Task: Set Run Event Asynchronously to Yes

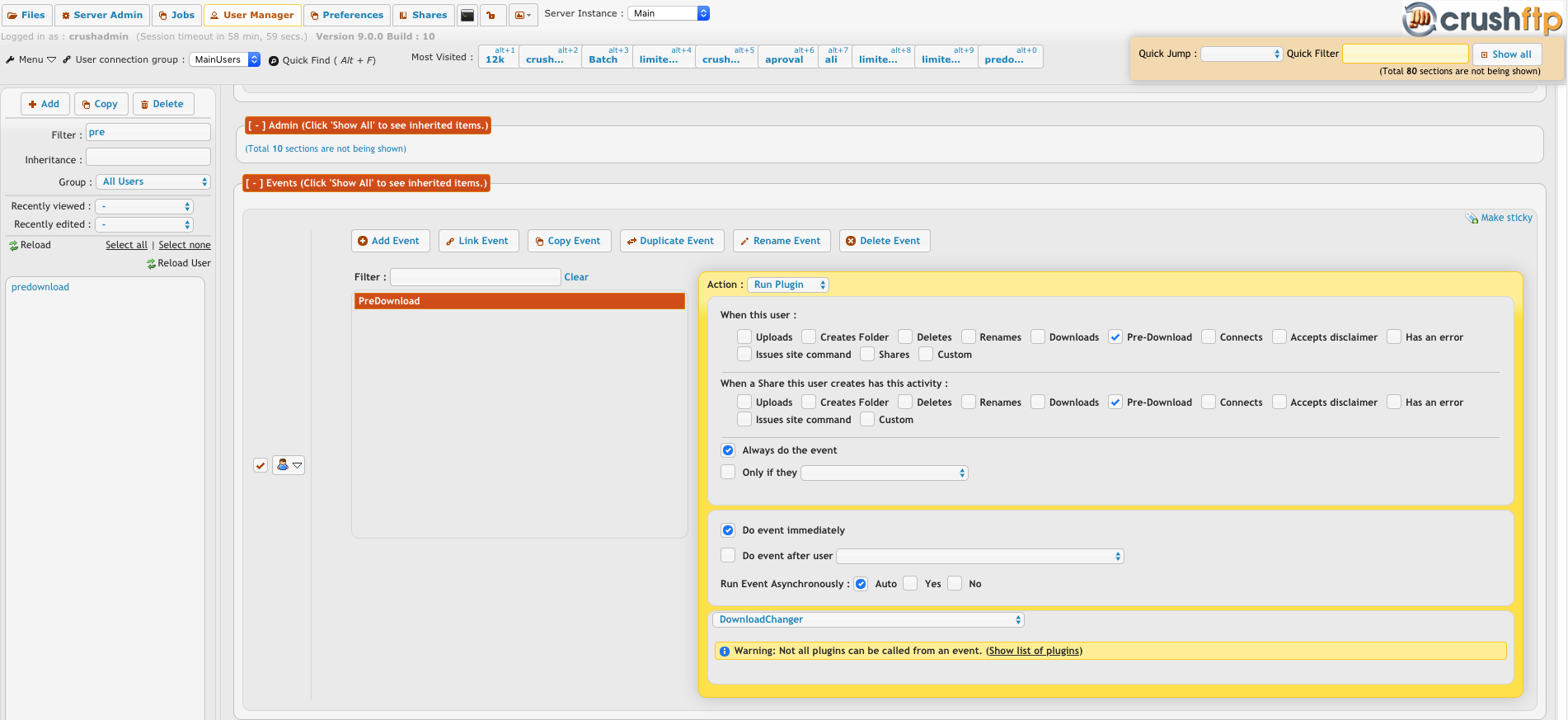Action: point(910,584)
